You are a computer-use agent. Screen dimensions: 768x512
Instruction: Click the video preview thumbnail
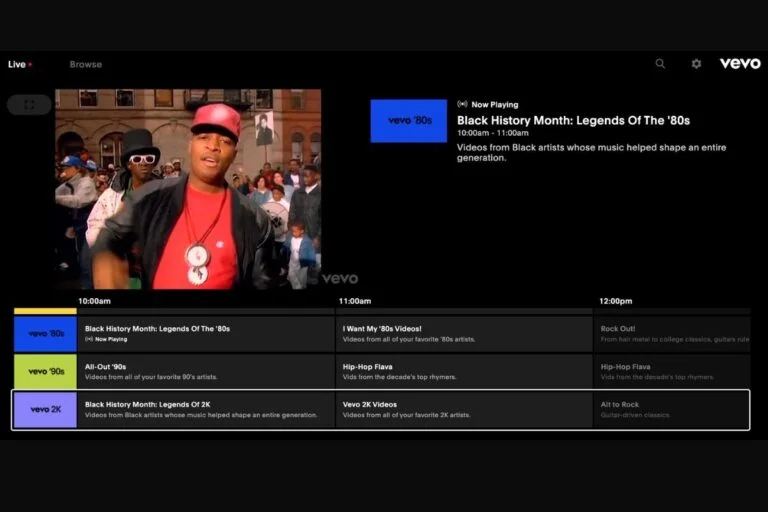pos(188,189)
